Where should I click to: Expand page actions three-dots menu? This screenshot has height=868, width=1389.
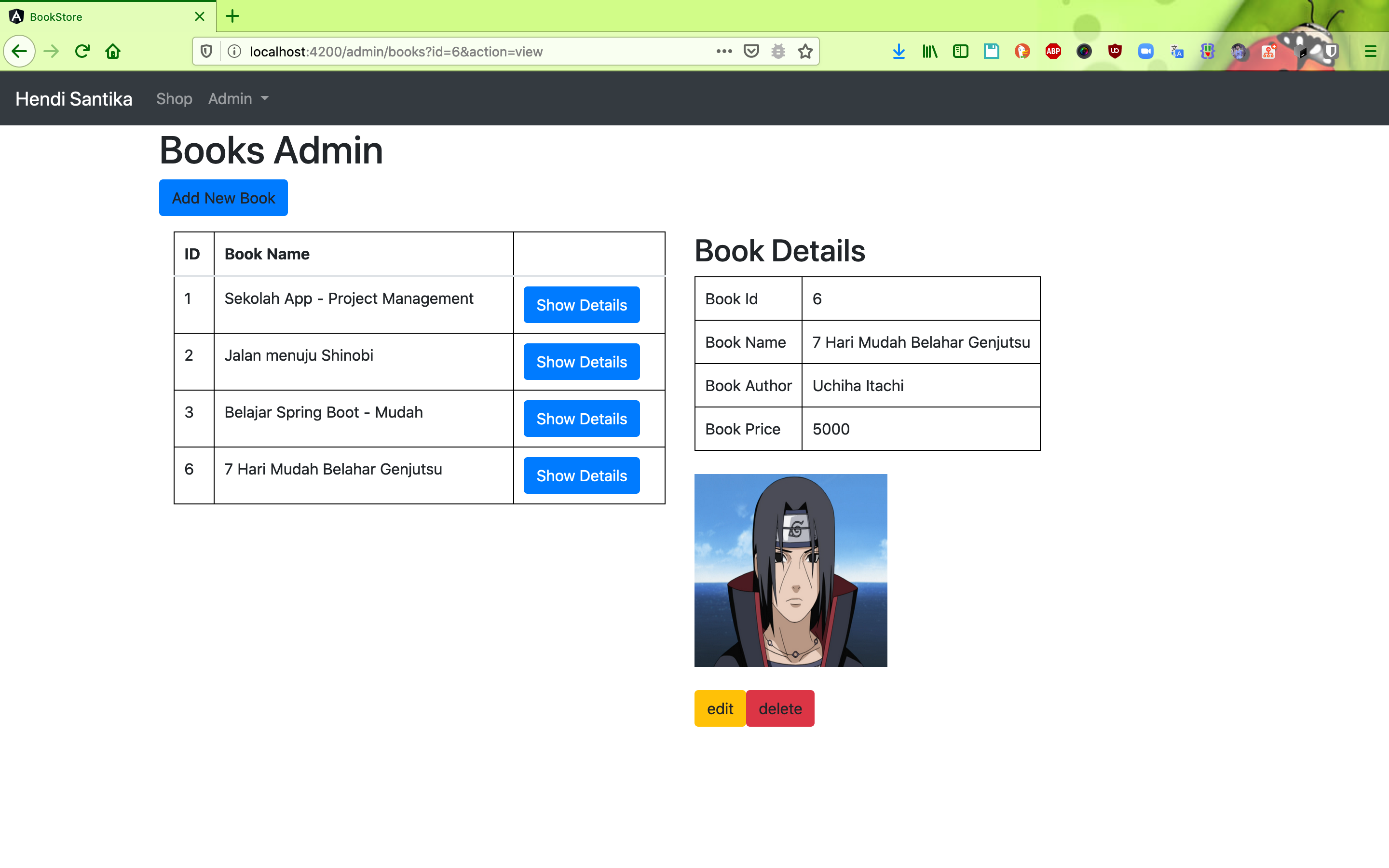coord(724,52)
